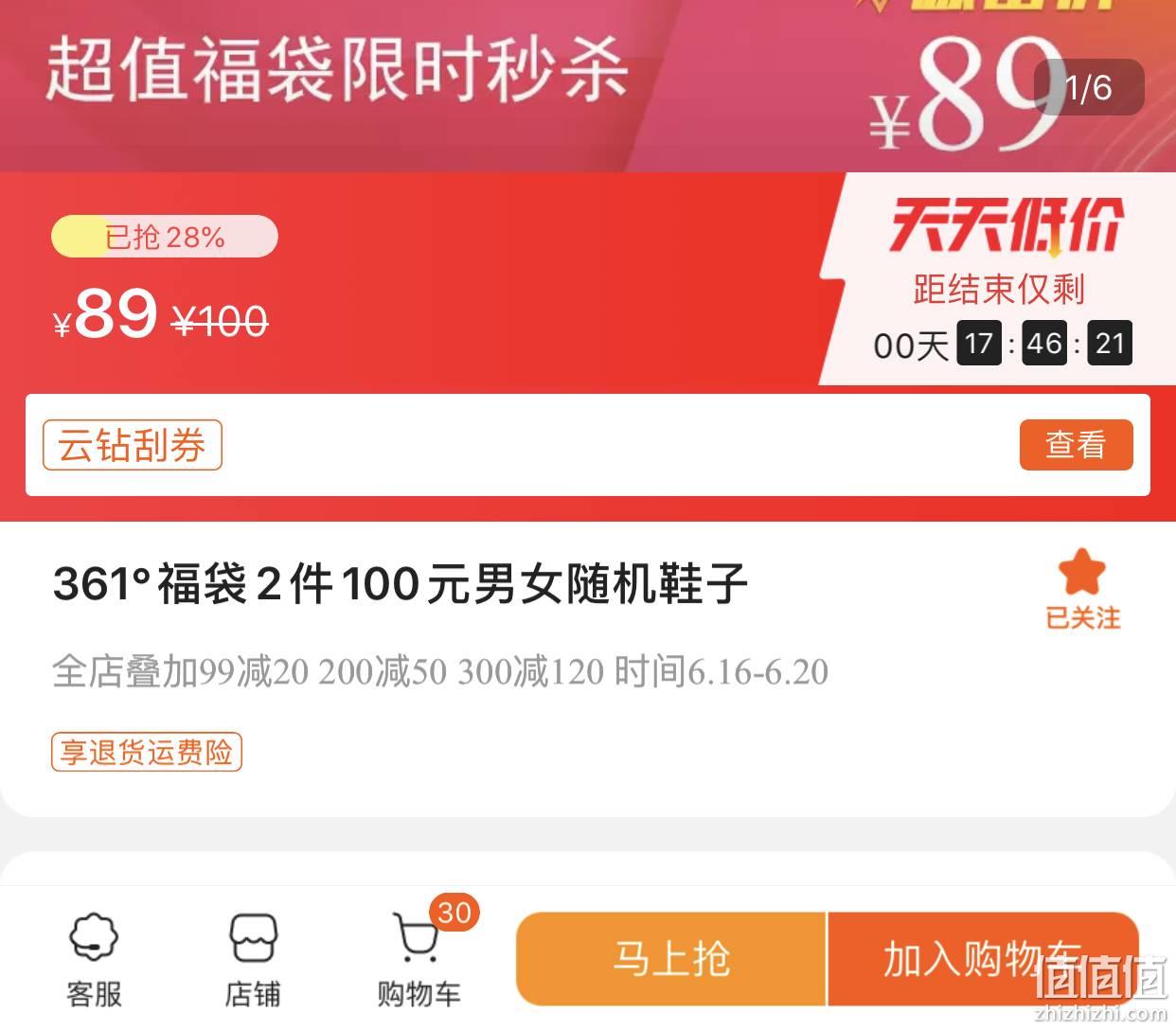Tap the ¥89 sale price
Screen dimensions: 1176x1030
[106, 314]
